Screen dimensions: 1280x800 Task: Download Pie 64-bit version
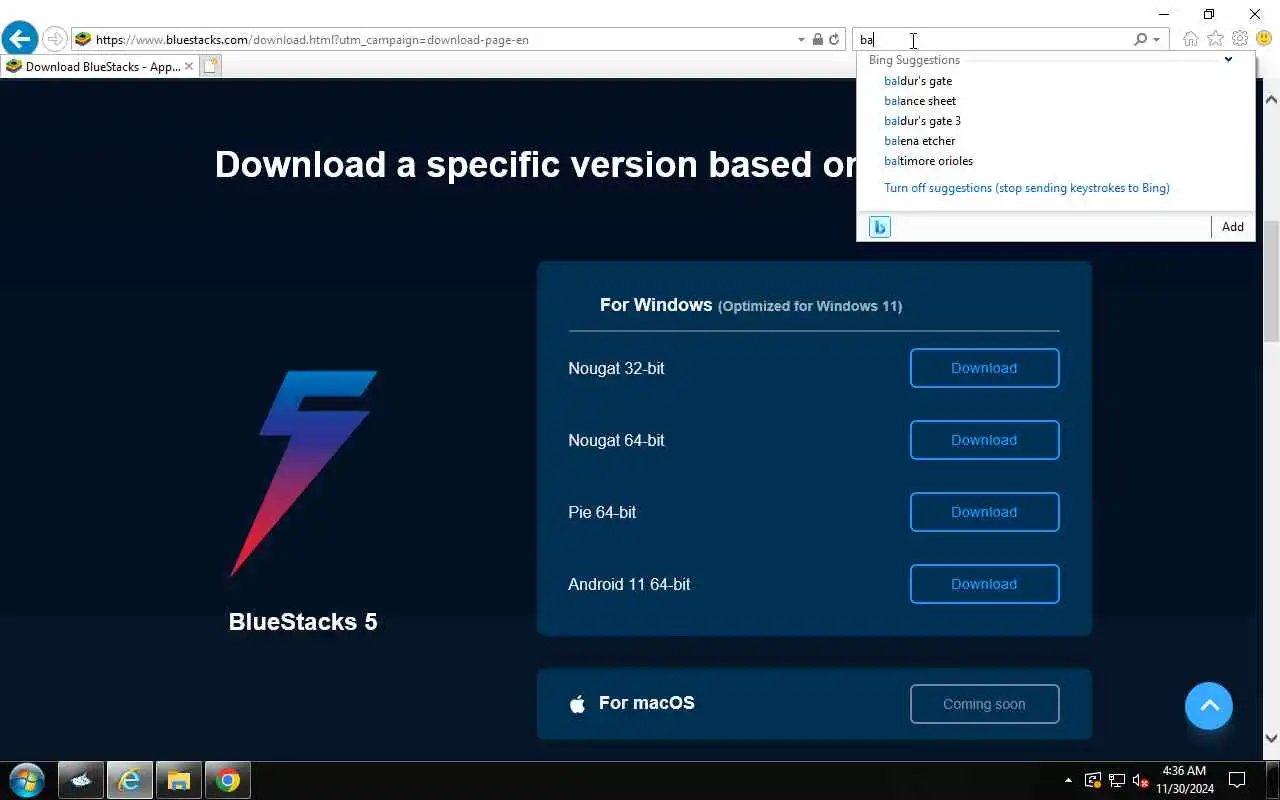tap(984, 512)
